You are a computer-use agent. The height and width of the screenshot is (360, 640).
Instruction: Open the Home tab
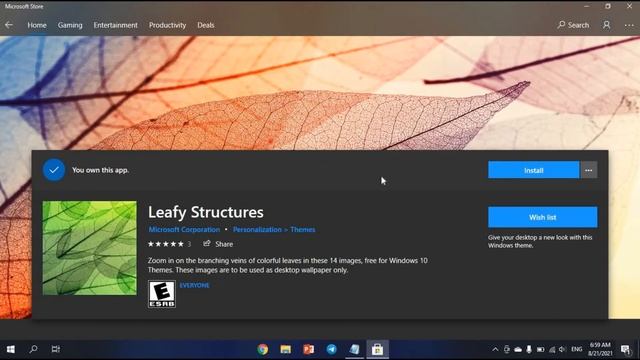pos(37,25)
